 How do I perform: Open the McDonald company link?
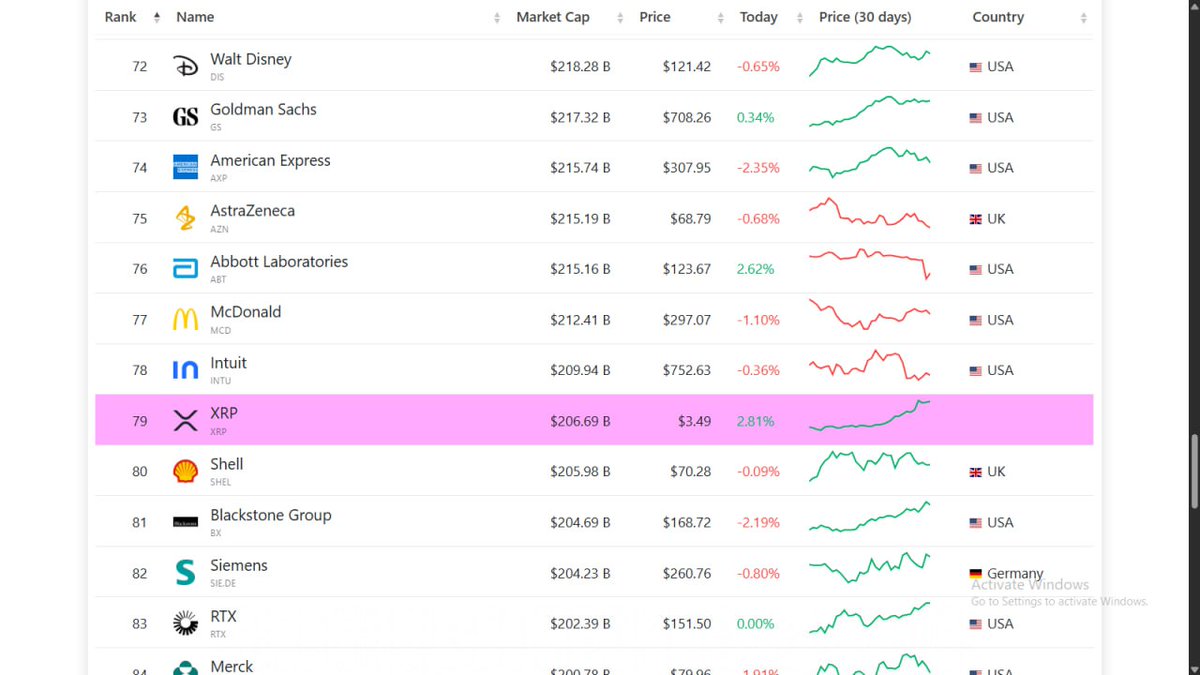point(245,312)
